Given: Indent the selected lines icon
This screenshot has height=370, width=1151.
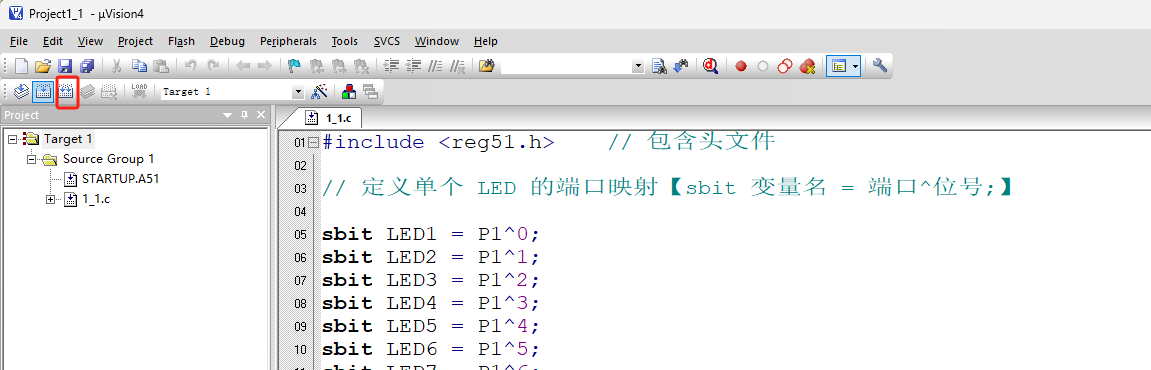Looking at the screenshot, I should click(391, 66).
